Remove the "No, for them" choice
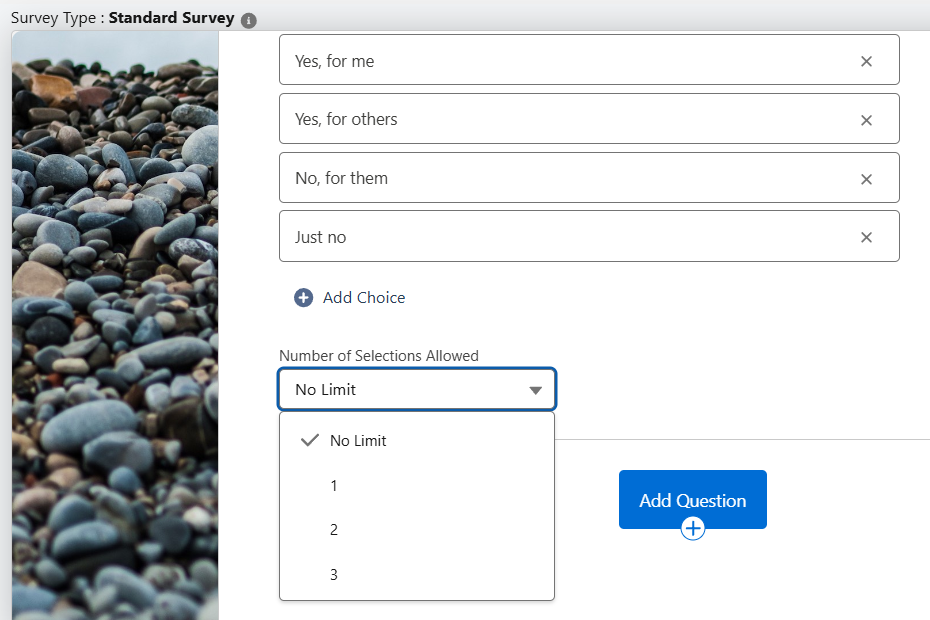Screen dimensions: 930x620 [866, 179]
